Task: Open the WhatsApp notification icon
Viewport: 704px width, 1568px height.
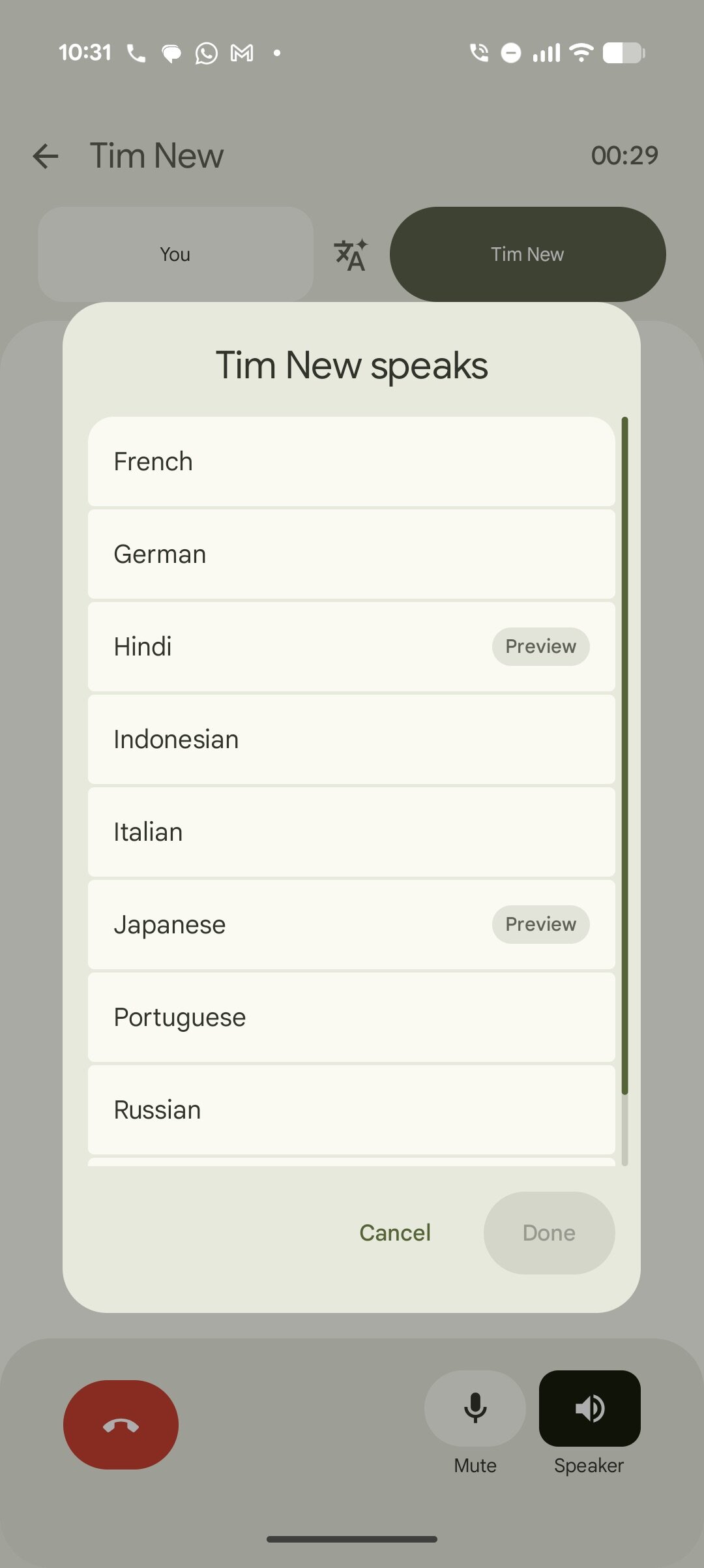Action: [x=206, y=53]
